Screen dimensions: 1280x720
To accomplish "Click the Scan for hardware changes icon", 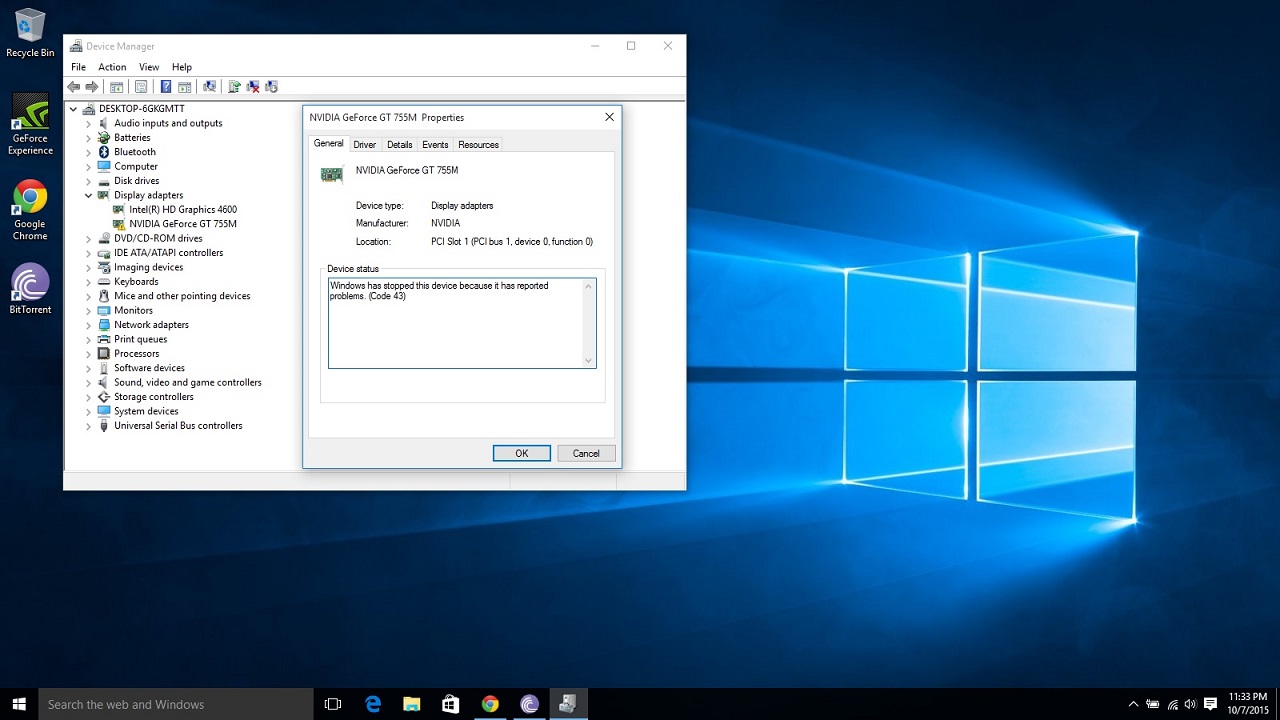I will click(209, 87).
